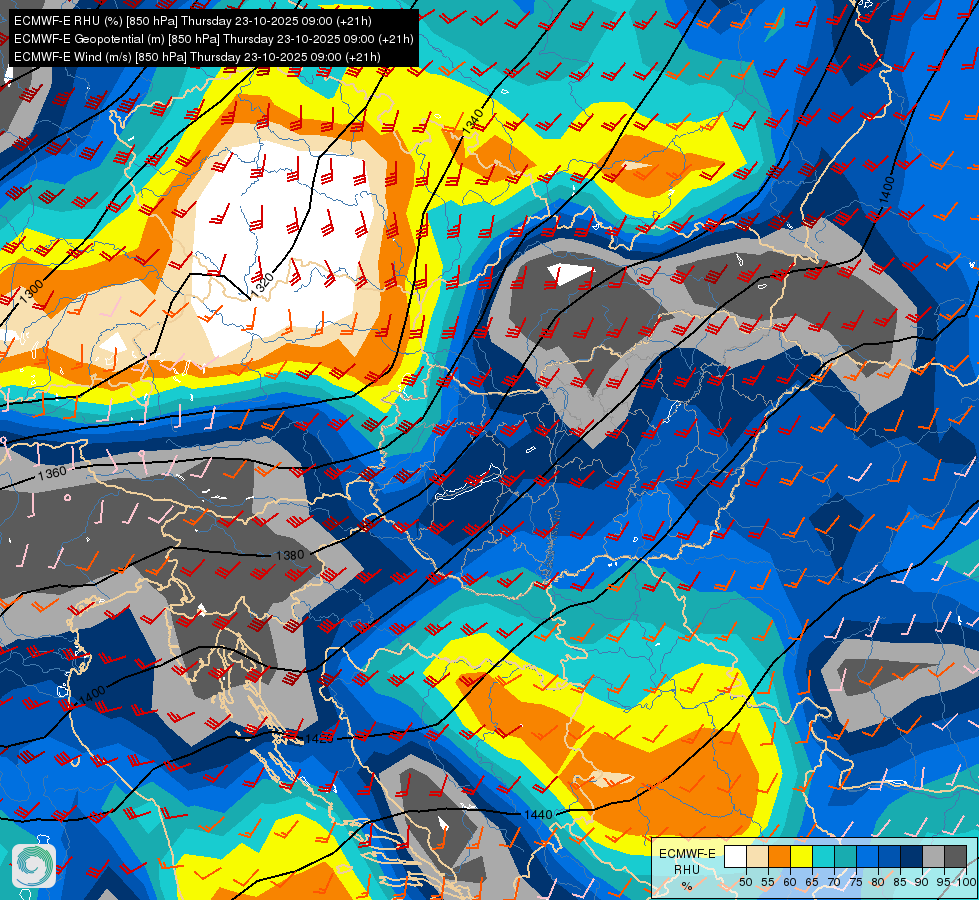Click the 1300 geopotential contour label

pyautogui.click(x=31, y=292)
